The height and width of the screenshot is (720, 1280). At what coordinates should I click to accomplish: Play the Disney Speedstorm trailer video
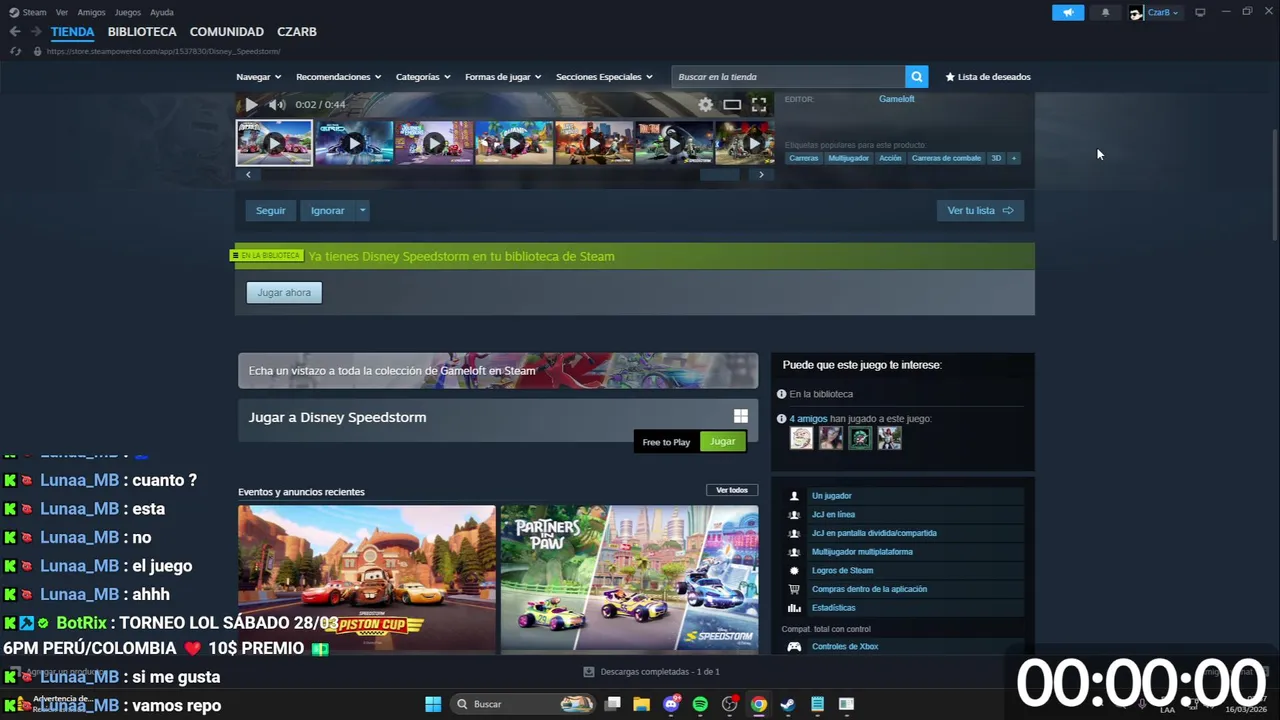251,104
